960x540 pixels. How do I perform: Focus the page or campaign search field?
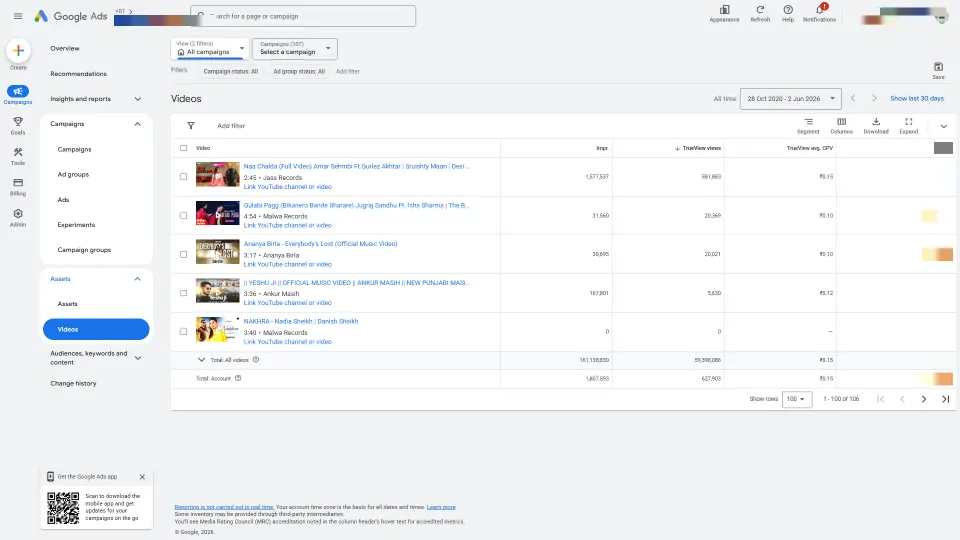point(303,16)
